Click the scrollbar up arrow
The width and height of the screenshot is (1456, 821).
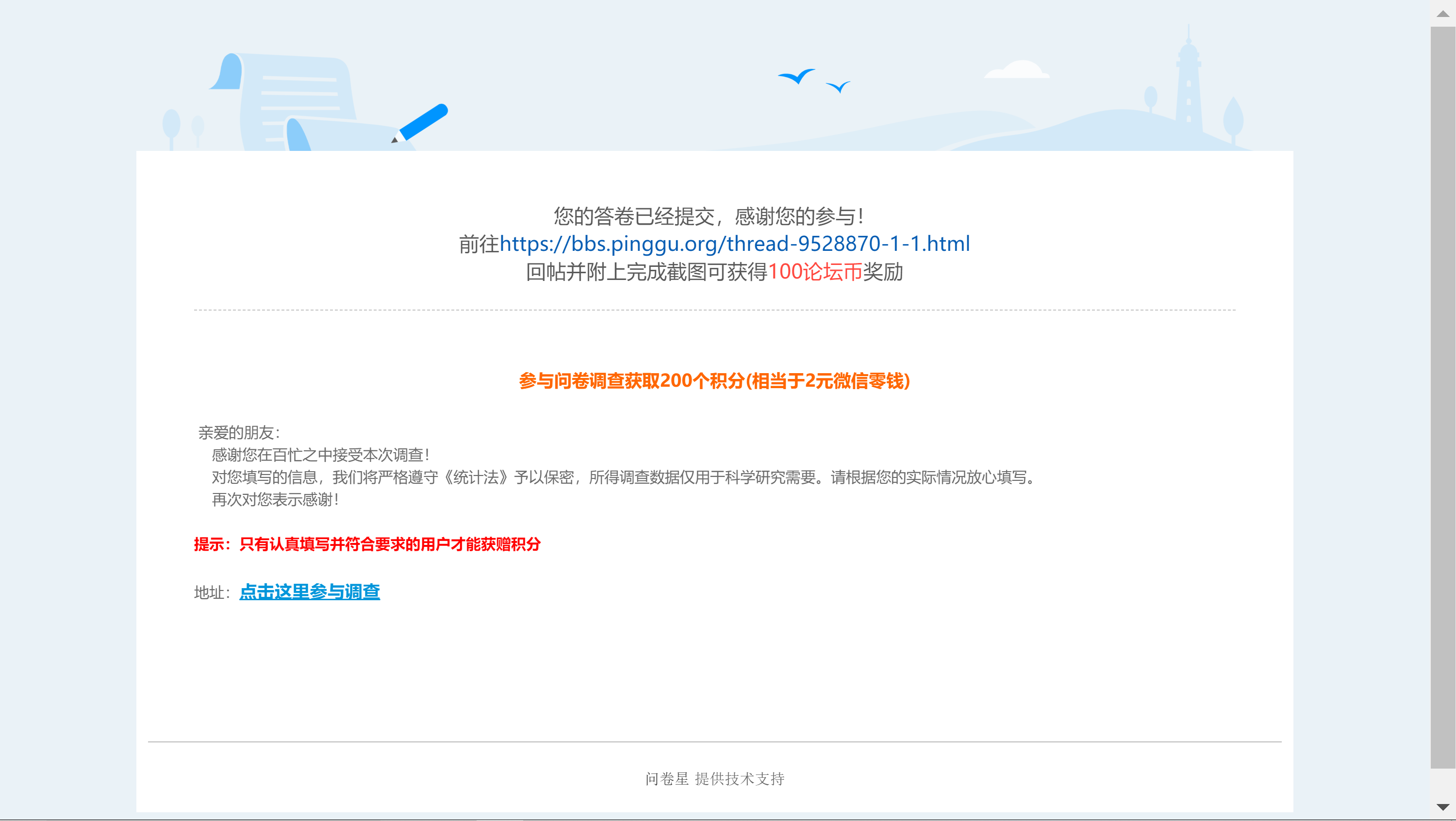click(x=1442, y=13)
